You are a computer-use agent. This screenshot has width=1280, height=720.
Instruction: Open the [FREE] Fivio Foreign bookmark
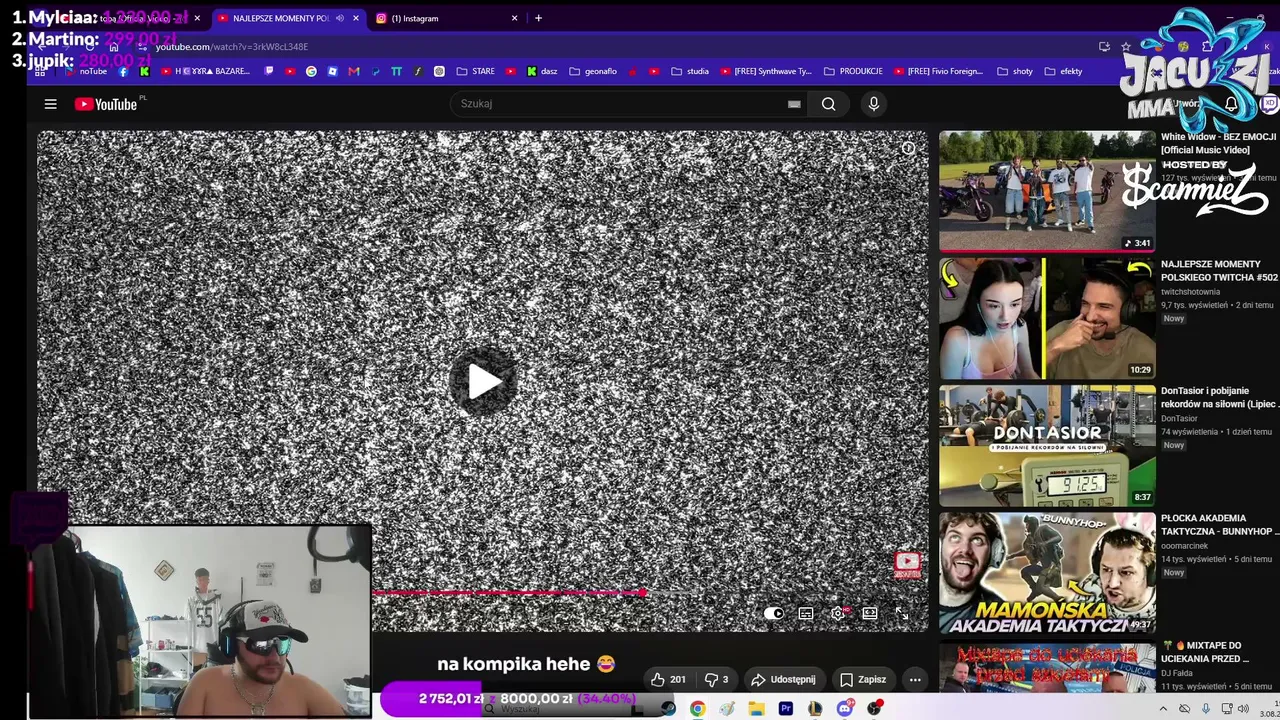938,71
